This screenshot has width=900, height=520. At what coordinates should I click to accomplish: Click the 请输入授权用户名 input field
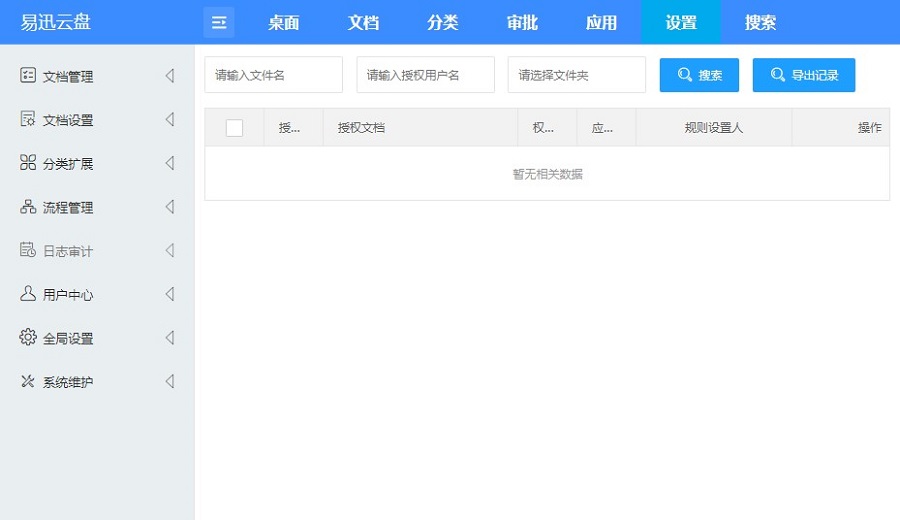click(x=425, y=75)
